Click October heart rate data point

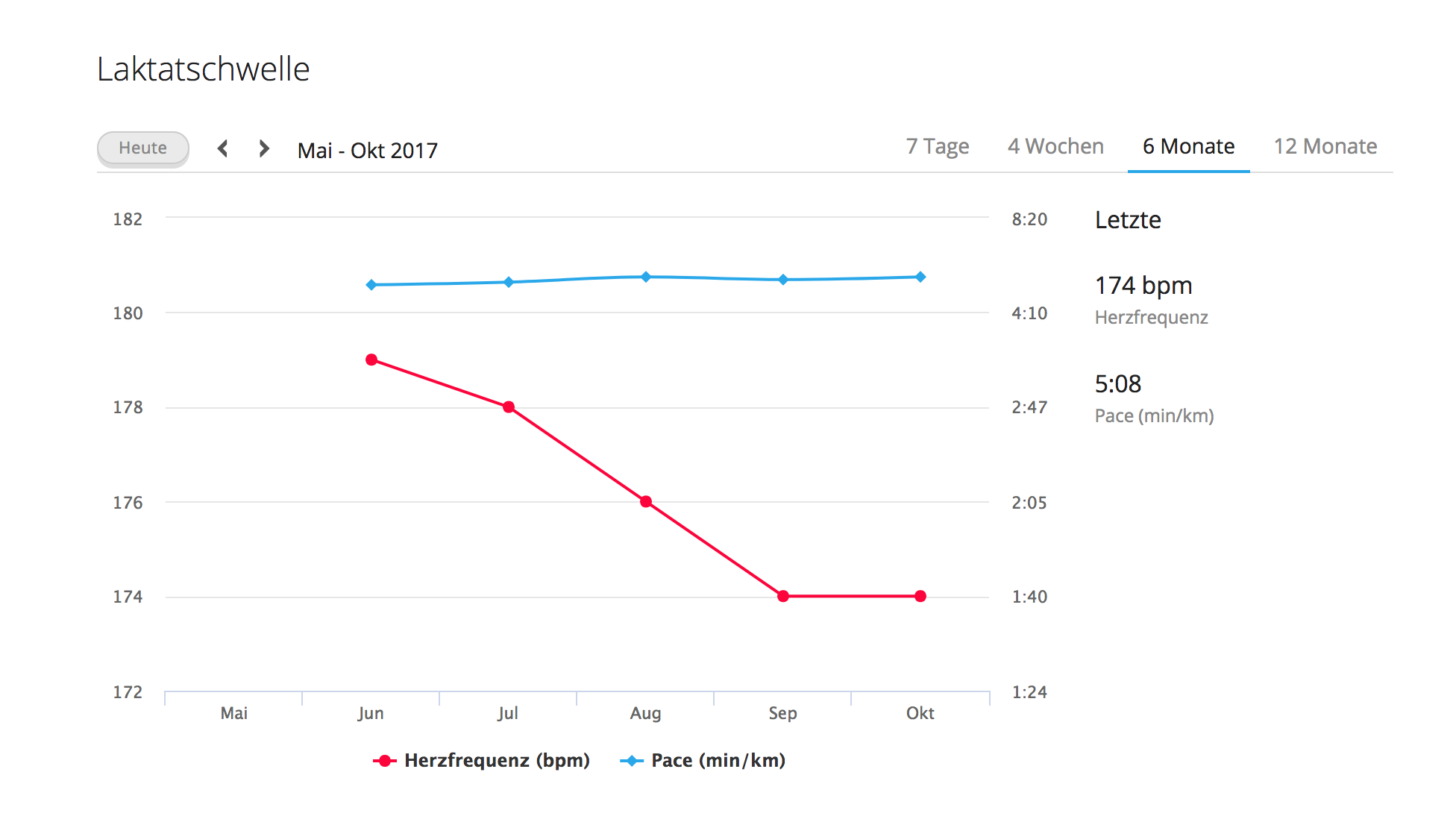(920, 596)
